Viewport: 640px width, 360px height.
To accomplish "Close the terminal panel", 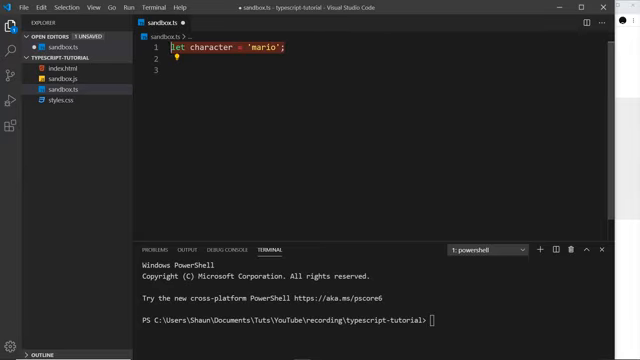I will [602, 249].
